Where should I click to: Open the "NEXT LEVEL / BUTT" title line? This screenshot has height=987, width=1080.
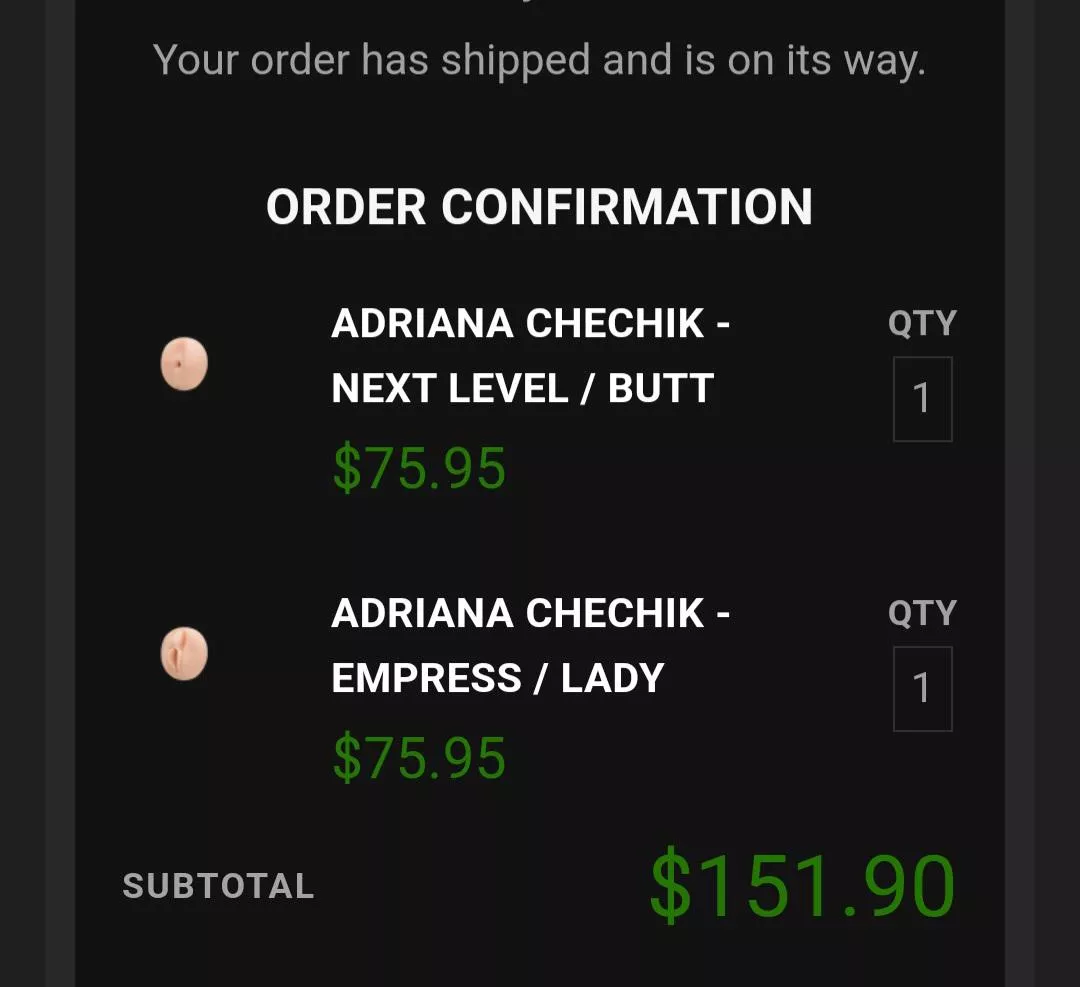coord(522,388)
